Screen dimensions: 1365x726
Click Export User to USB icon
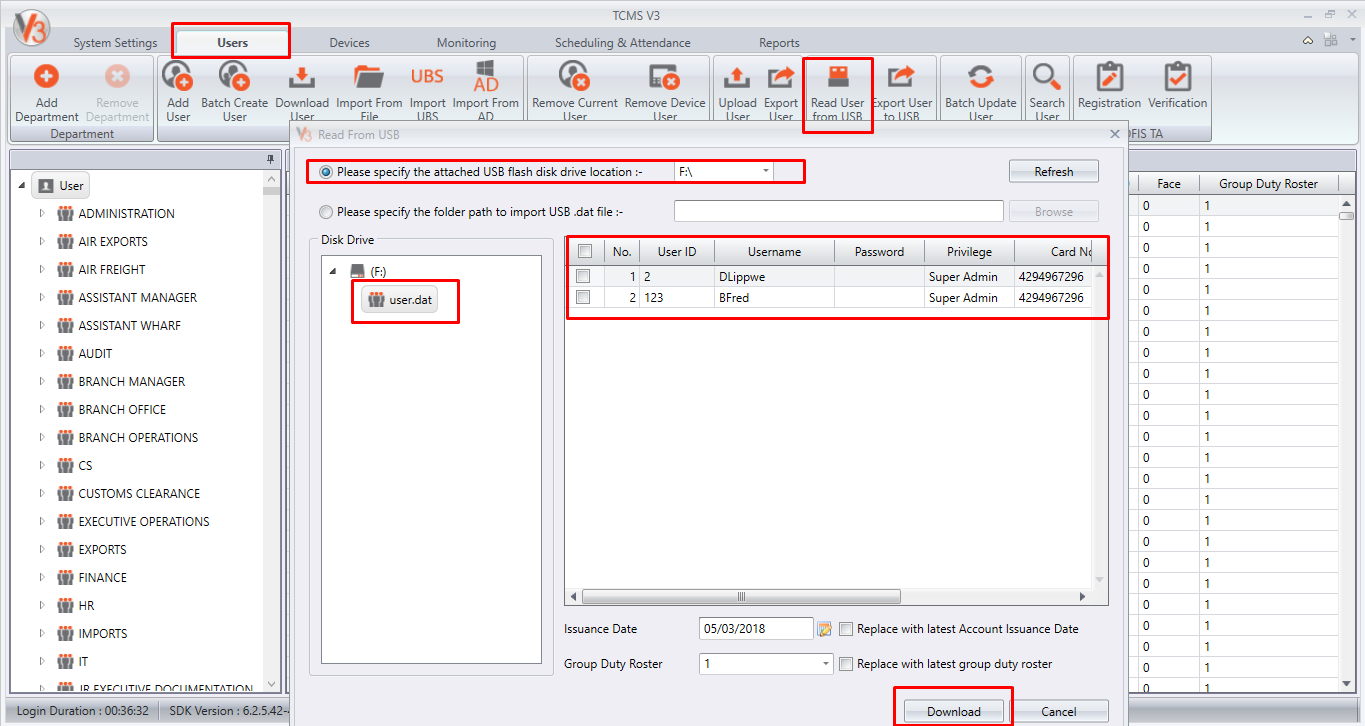[x=902, y=77]
